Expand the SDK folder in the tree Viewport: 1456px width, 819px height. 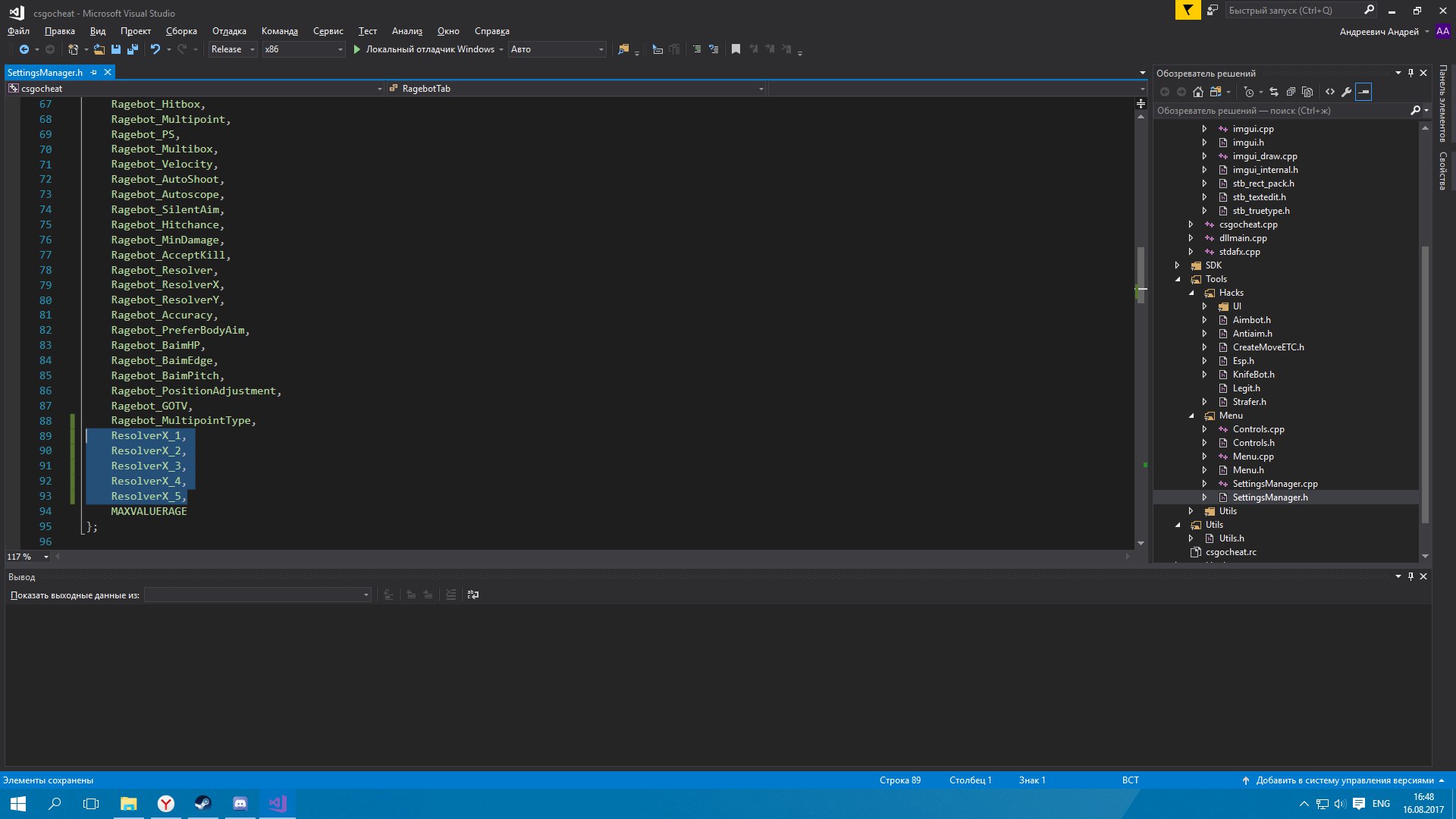1178,265
